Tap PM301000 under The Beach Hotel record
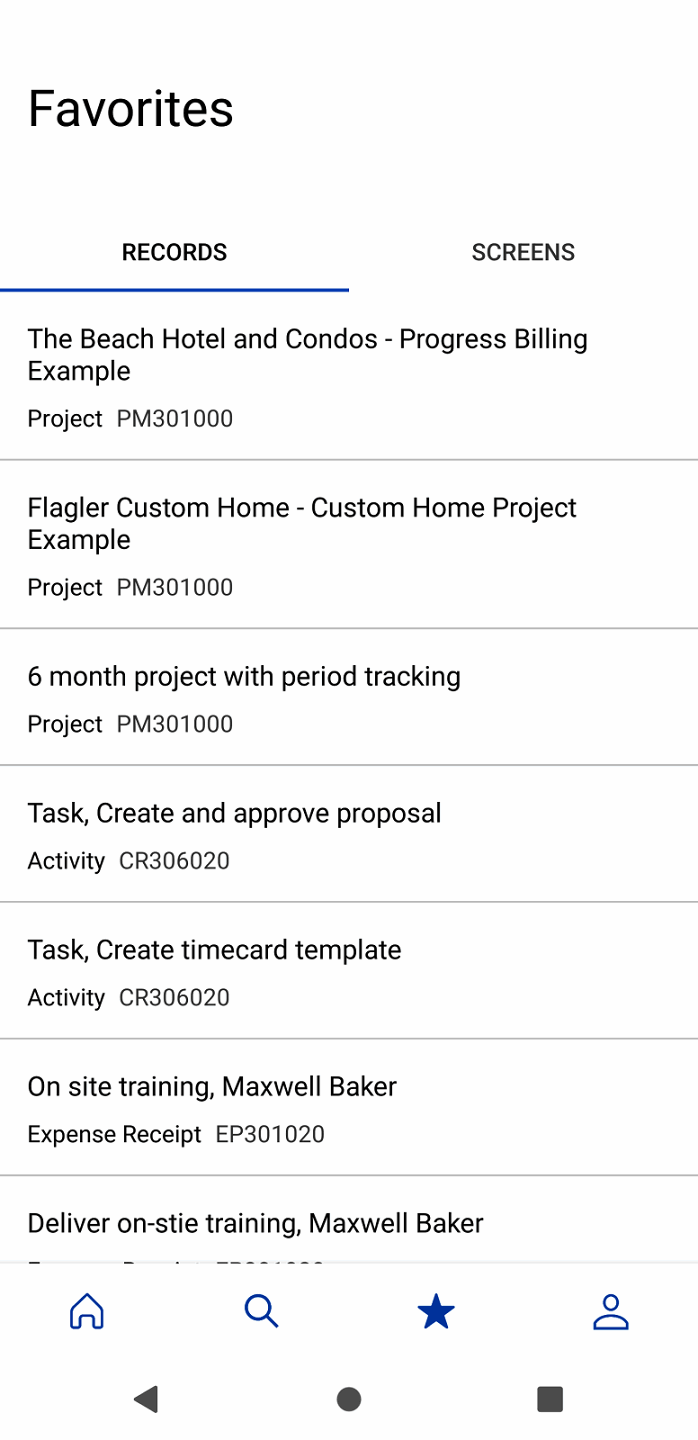 pyautogui.click(x=175, y=419)
